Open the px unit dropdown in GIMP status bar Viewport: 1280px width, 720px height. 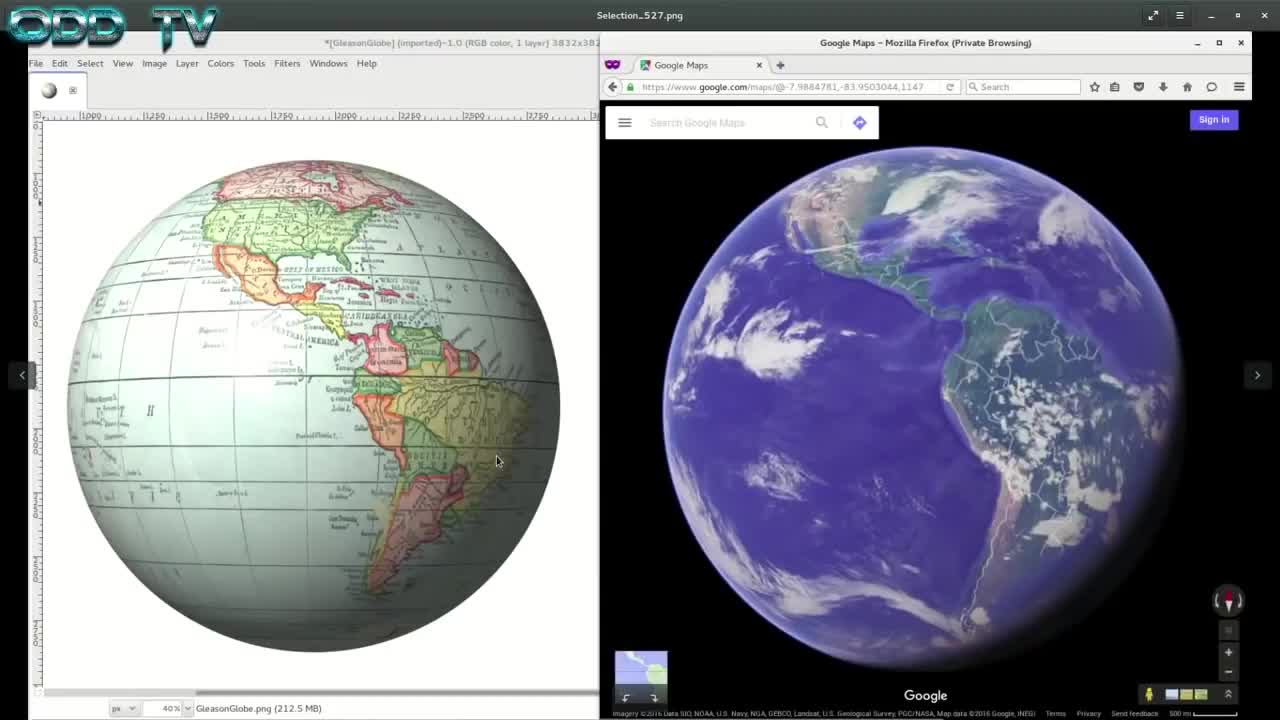click(x=123, y=708)
